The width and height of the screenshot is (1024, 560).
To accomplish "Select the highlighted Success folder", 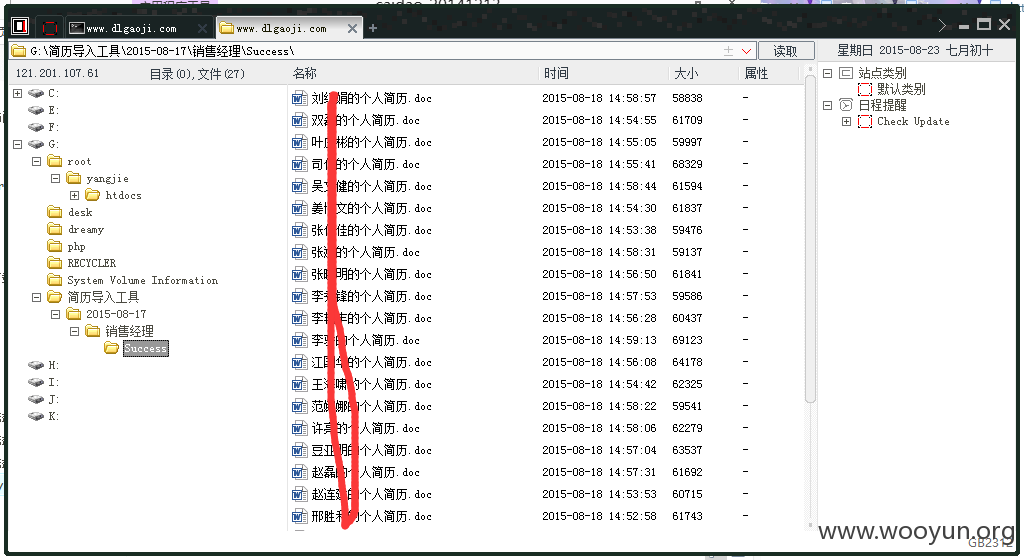I will pos(146,349).
